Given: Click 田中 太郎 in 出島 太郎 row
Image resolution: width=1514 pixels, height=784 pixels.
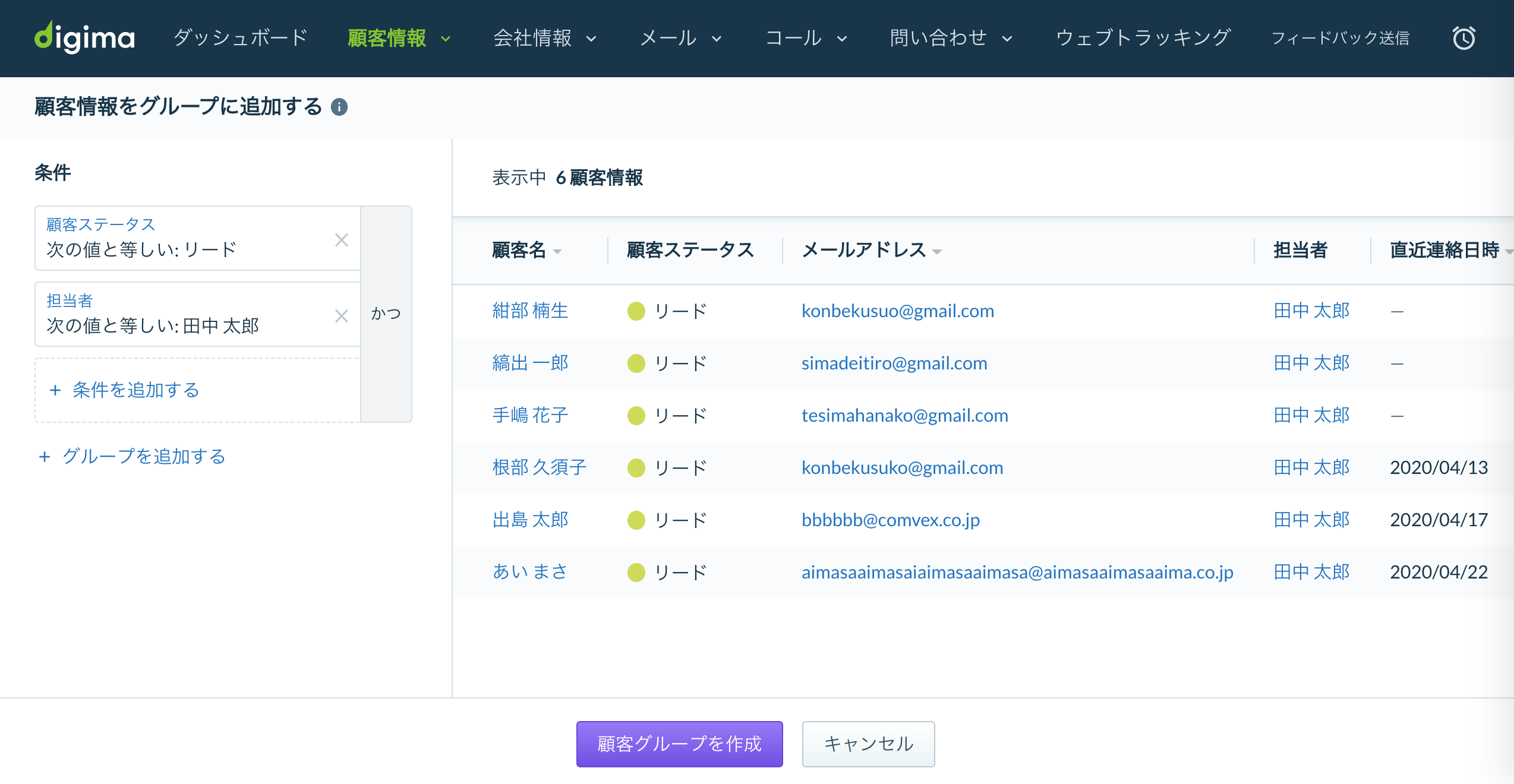Looking at the screenshot, I should click(1311, 520).
